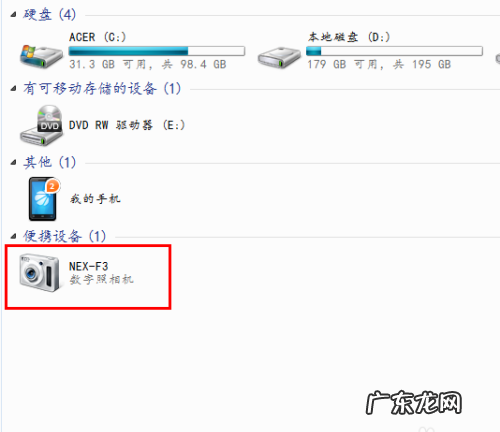Click the C: drive capacity bar
The image size is (500, 432).
pyautogui.click(x=157, y=51)
